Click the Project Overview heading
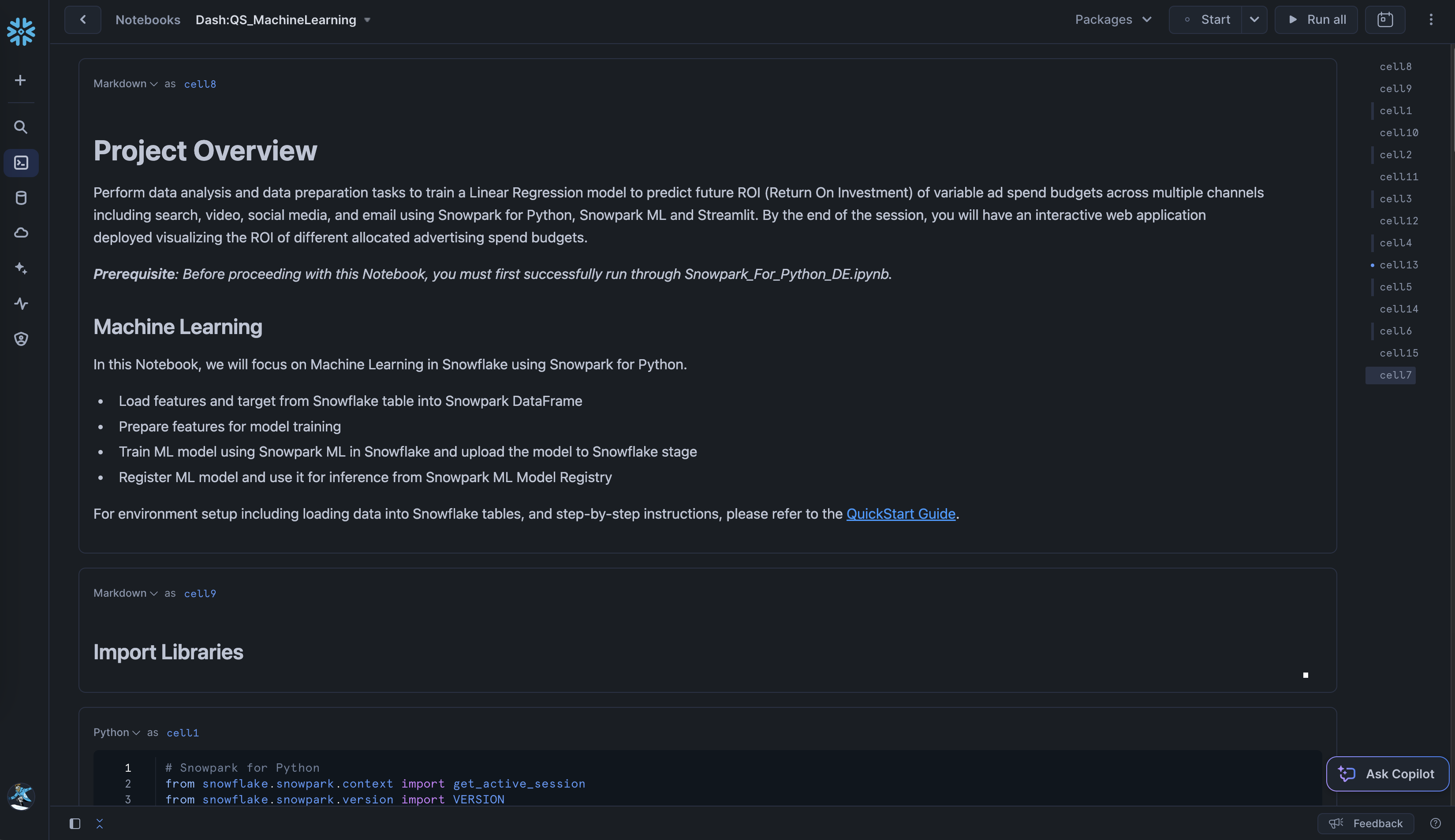 205,151
